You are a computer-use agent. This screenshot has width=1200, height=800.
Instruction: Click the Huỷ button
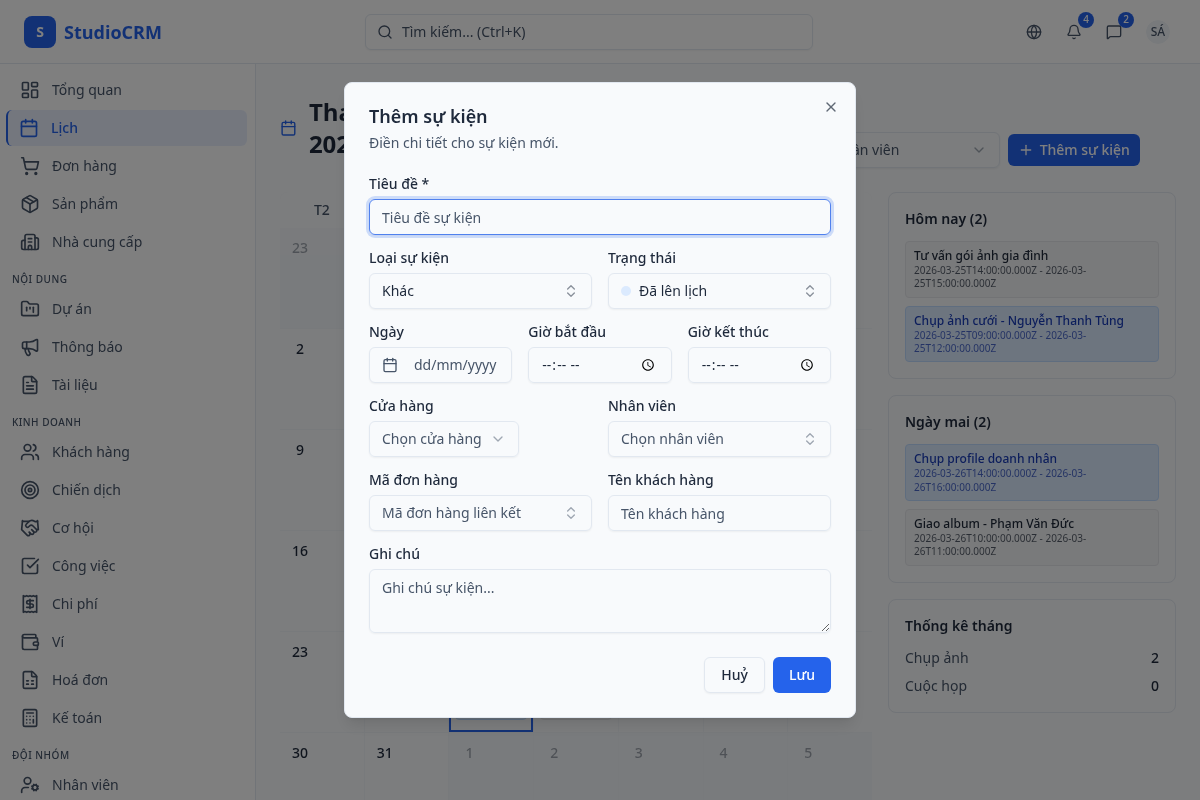[x=734, y=675]
